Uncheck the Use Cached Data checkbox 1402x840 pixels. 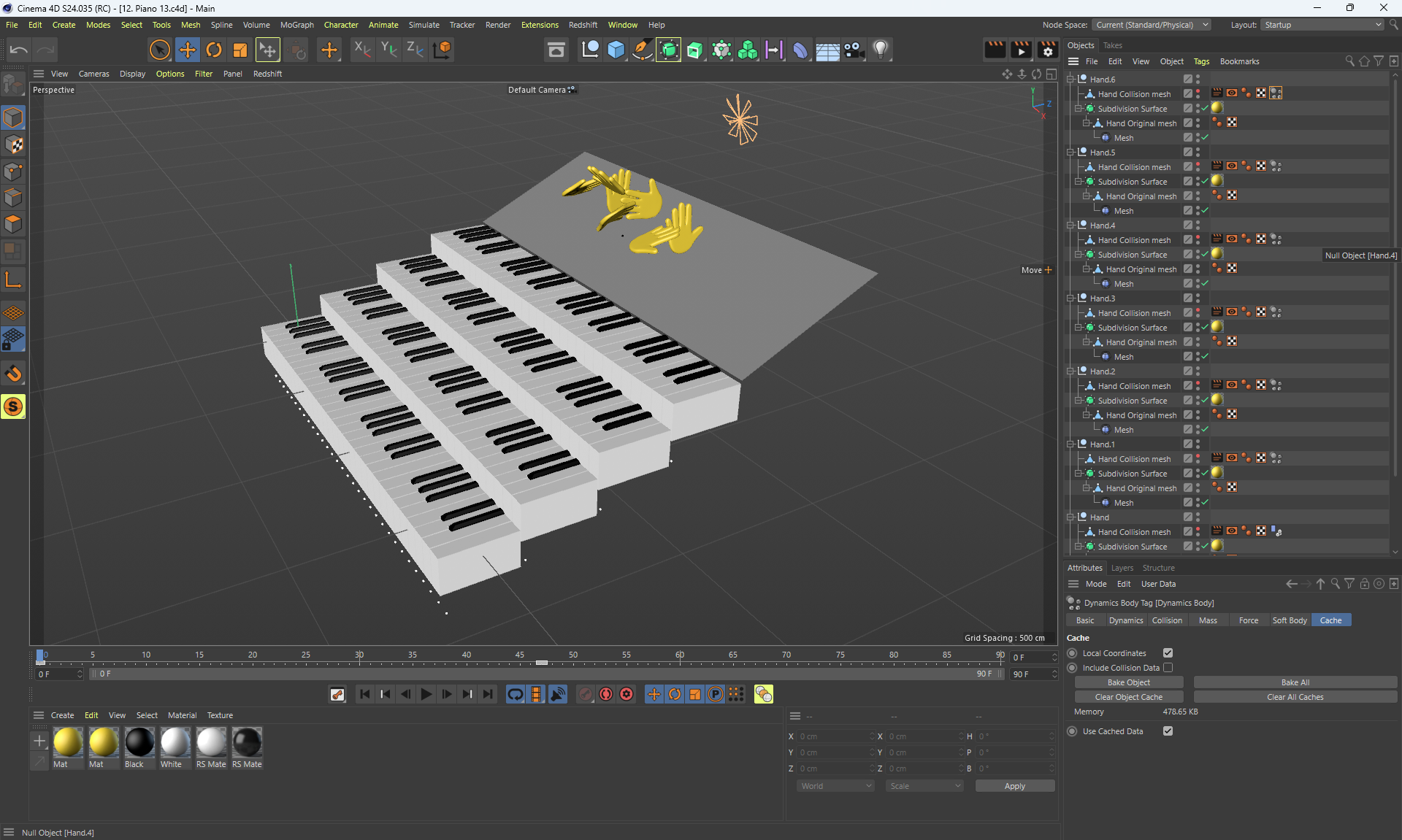tap(1168, 731)
